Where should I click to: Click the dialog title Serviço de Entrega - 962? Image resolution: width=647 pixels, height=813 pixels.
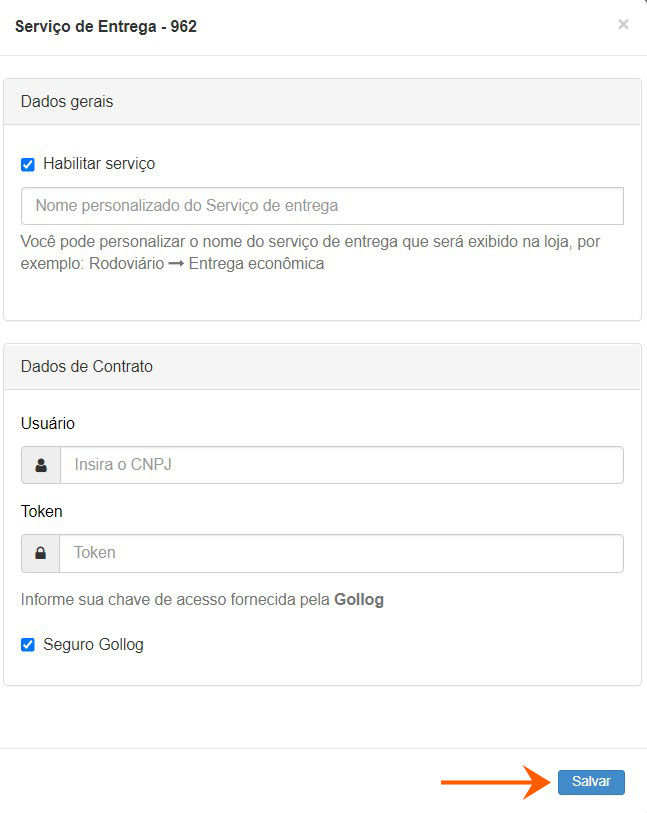[x=103, y=26]
